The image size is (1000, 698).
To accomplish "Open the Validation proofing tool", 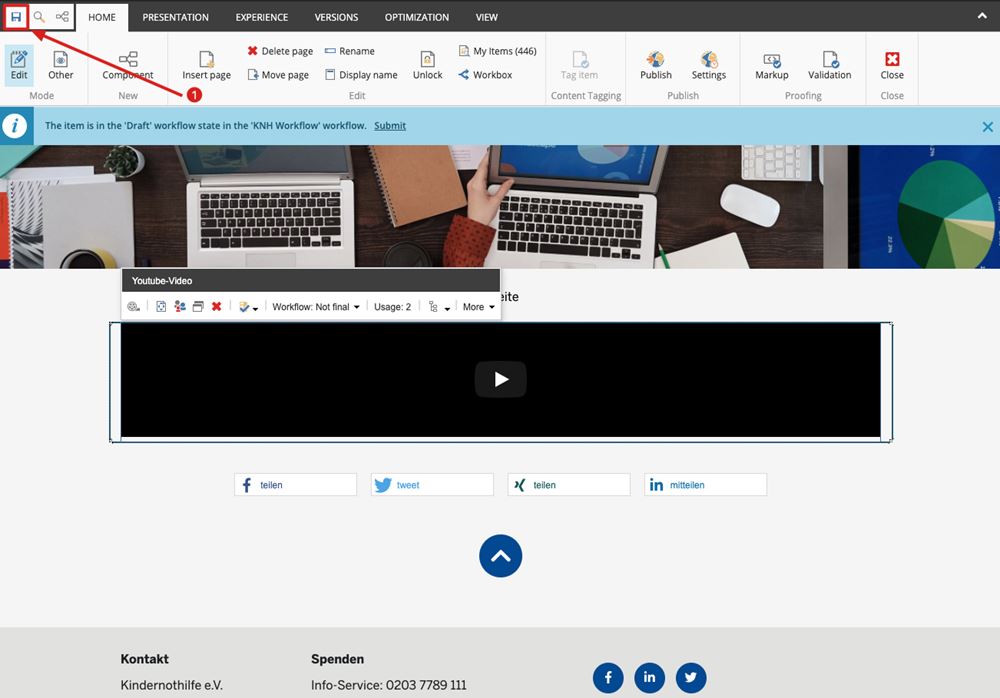I will (829, 65).
